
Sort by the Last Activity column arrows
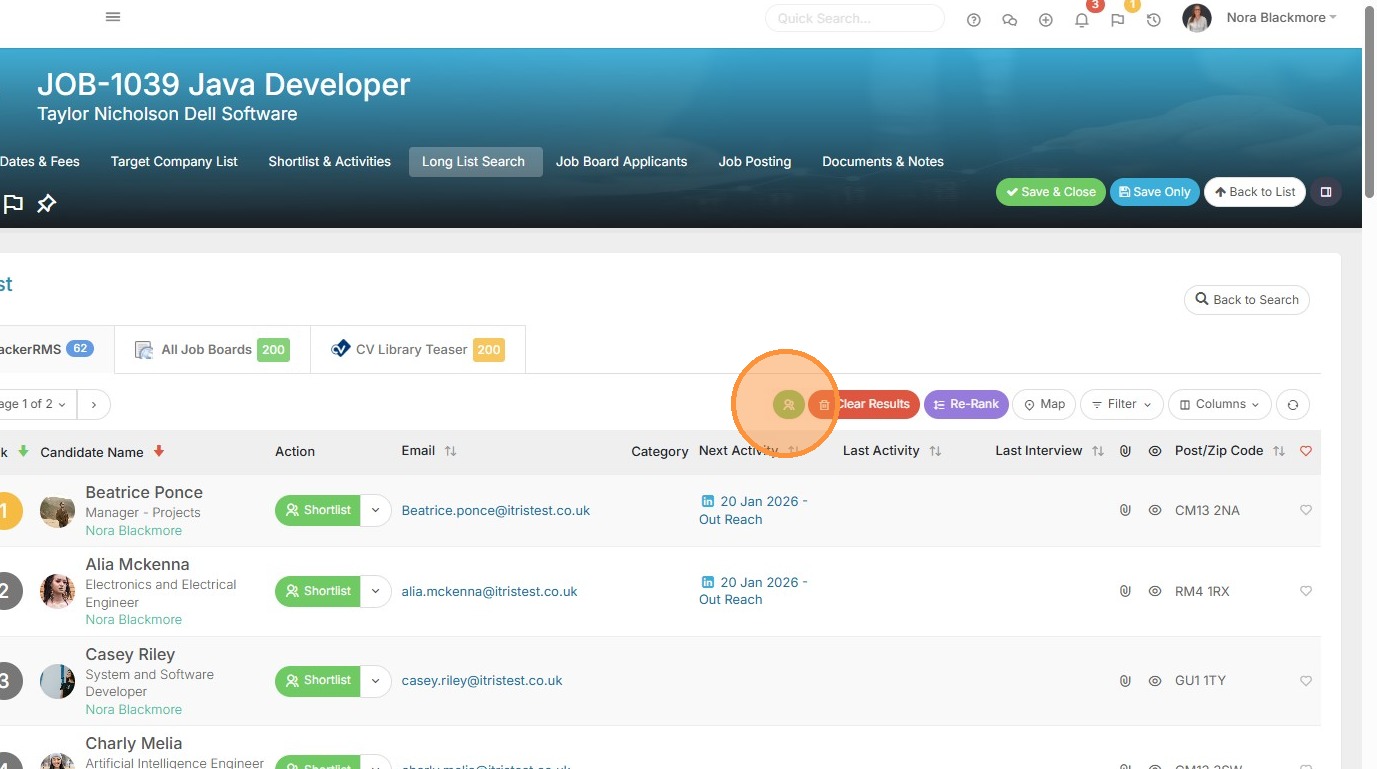(x=935, y=451)
